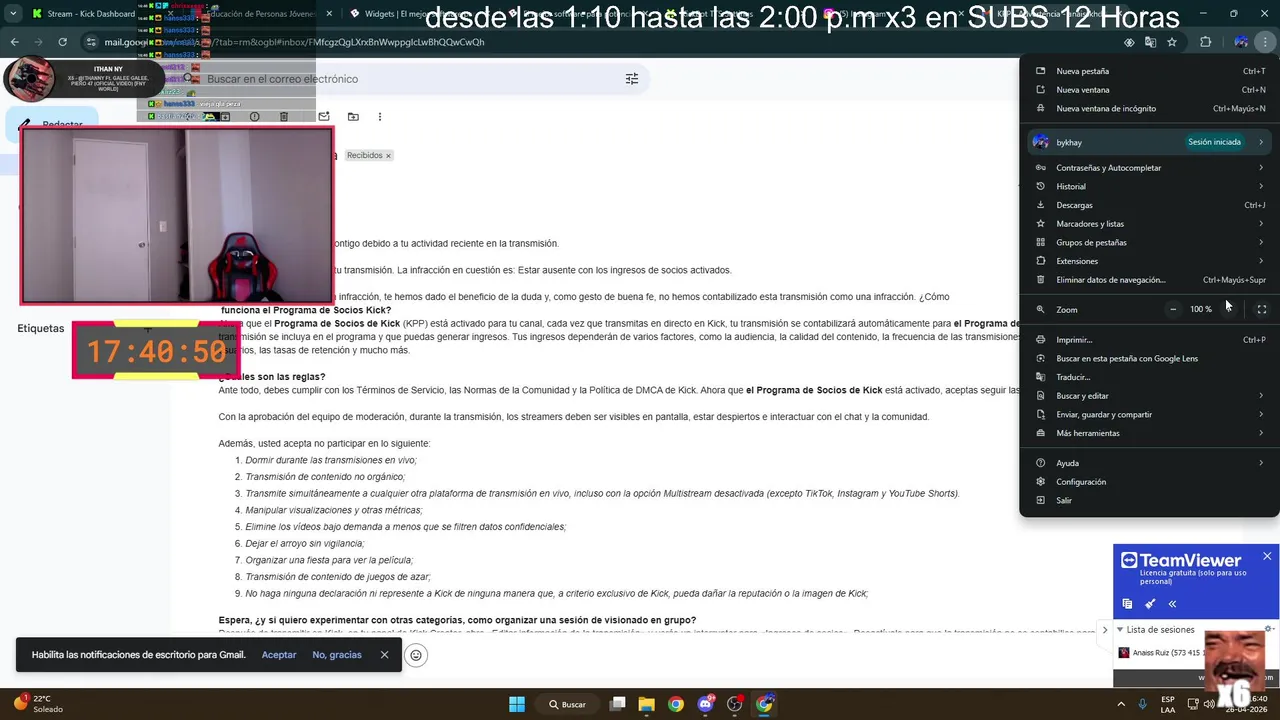Expand the bykhay profile submenu
This screenshot has height=720, width=1280.
click(1150, 142)
